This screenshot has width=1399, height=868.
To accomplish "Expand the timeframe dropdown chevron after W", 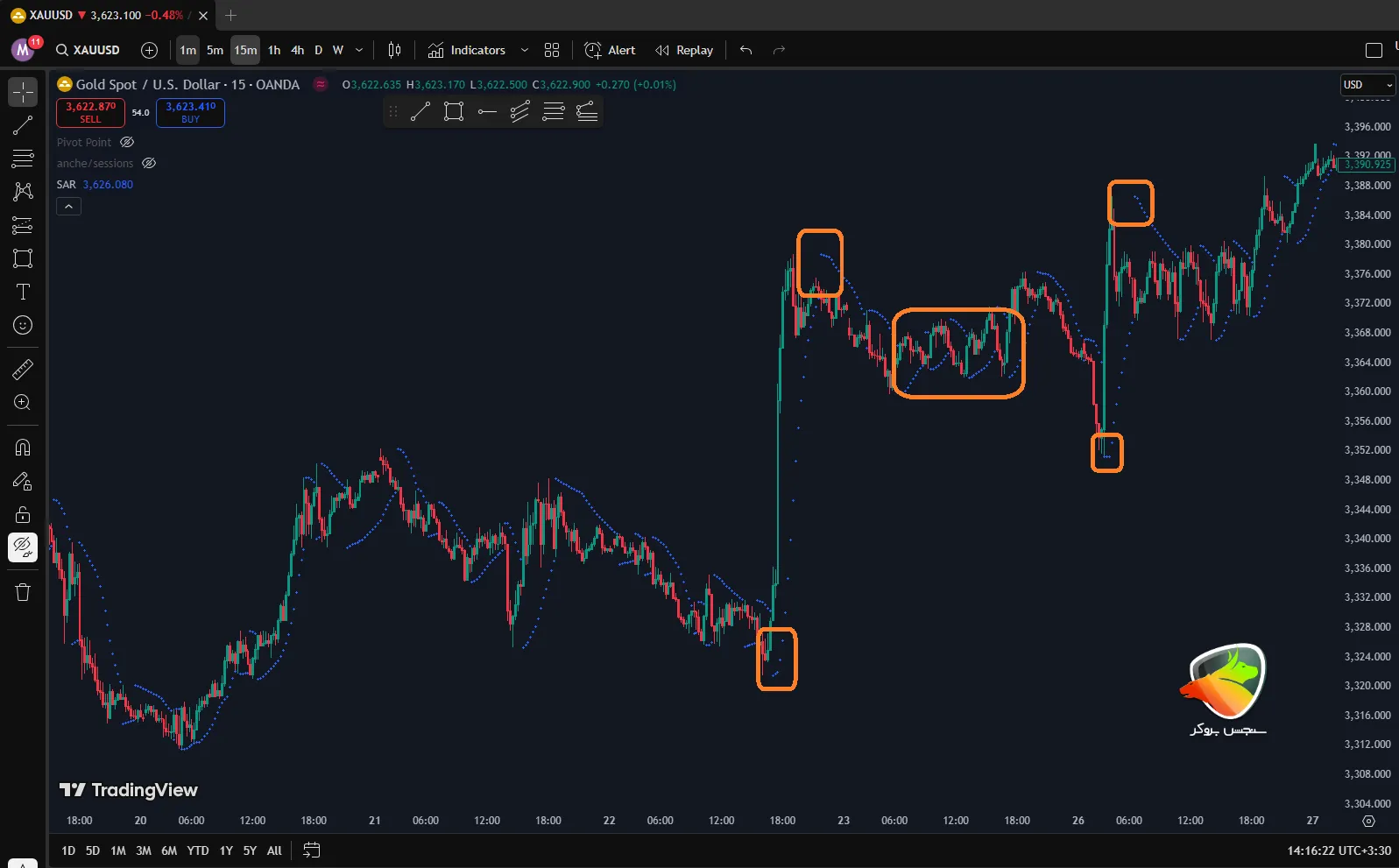I will coord(359,50).
